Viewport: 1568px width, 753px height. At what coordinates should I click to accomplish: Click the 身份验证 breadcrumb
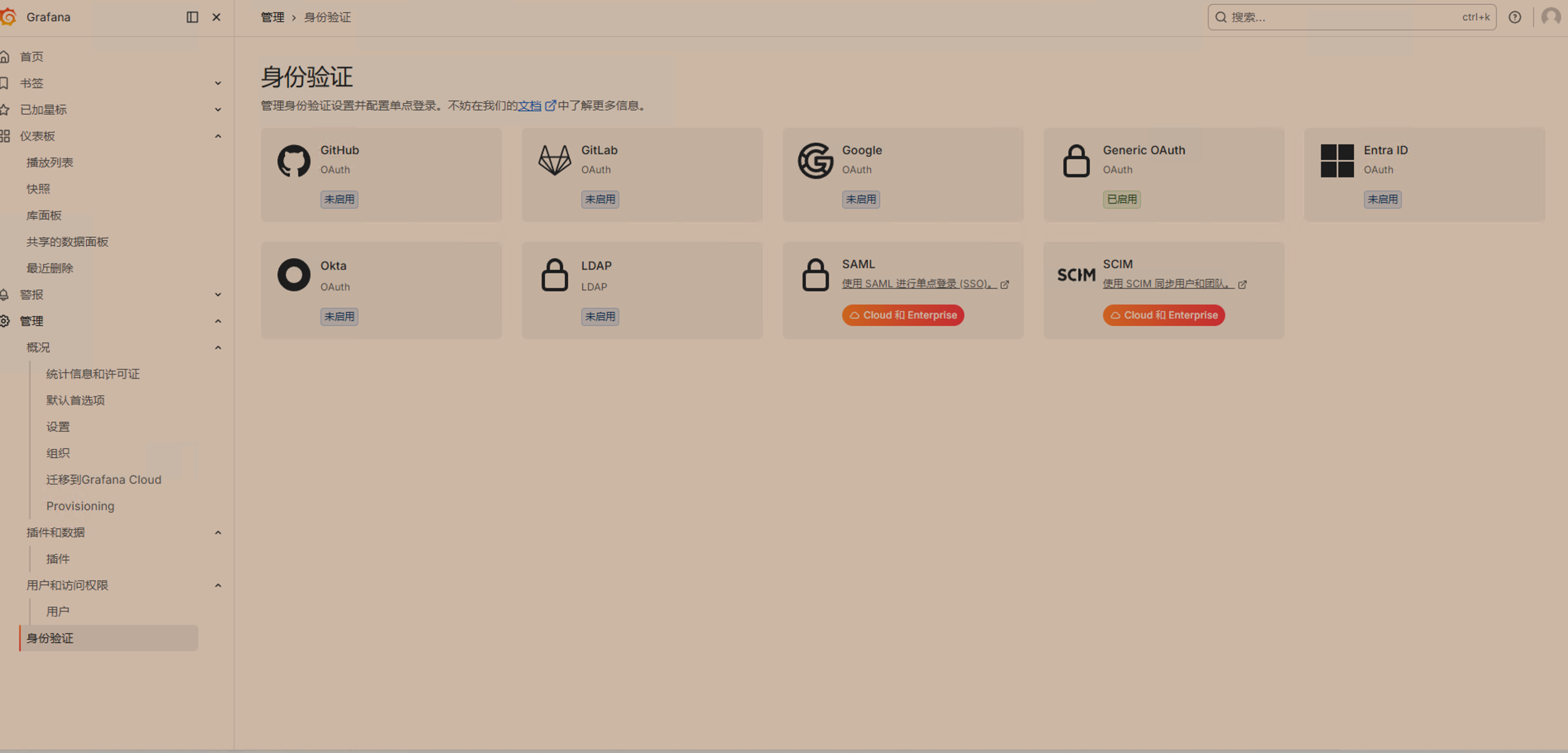coord(328,17)
